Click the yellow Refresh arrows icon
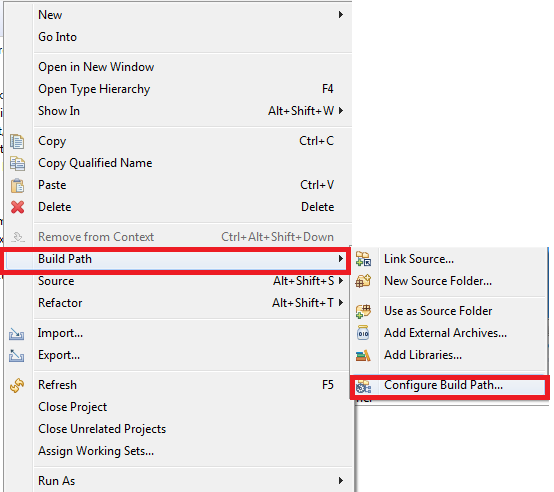 [17, 385]
